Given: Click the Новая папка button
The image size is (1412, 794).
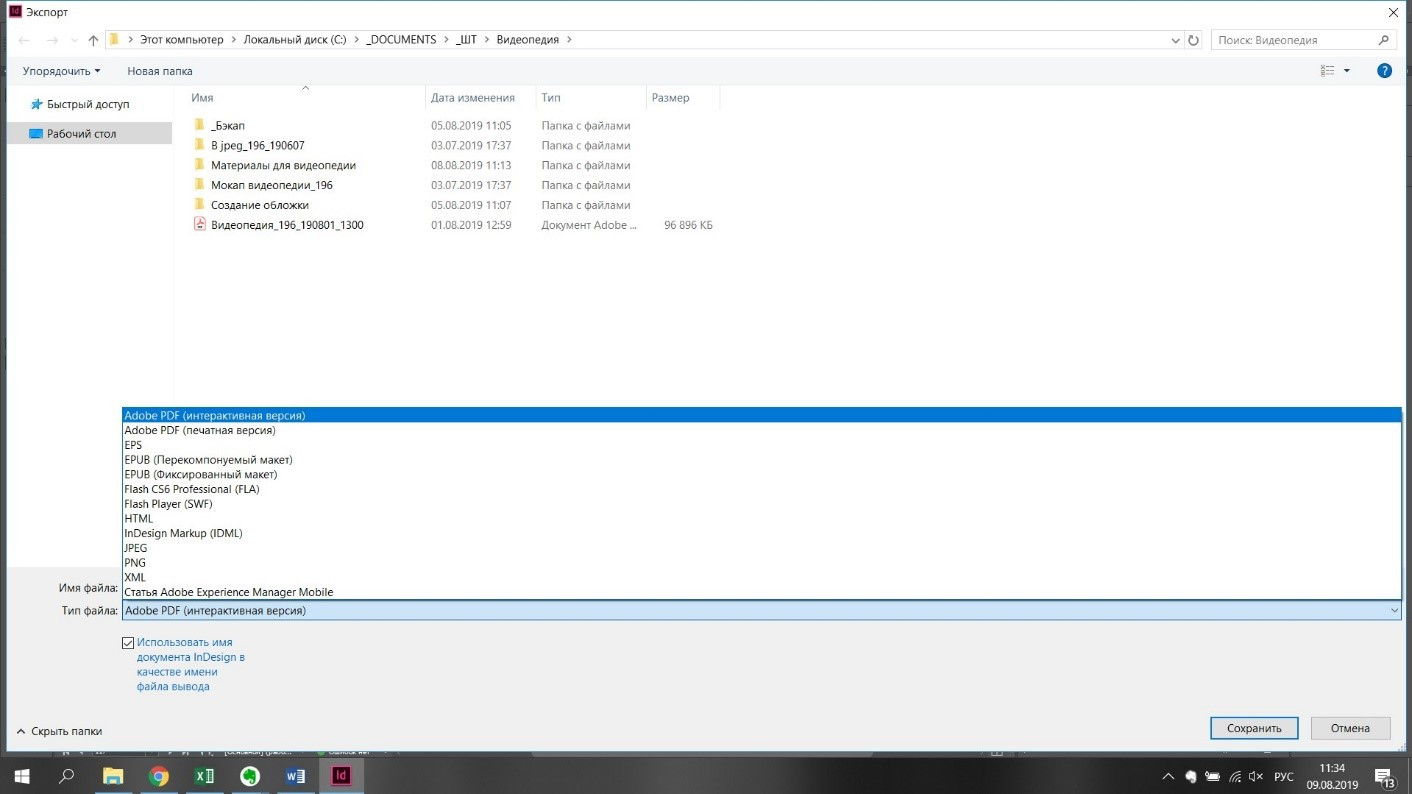Looking at the screenshot, I should tap(160, 71).
